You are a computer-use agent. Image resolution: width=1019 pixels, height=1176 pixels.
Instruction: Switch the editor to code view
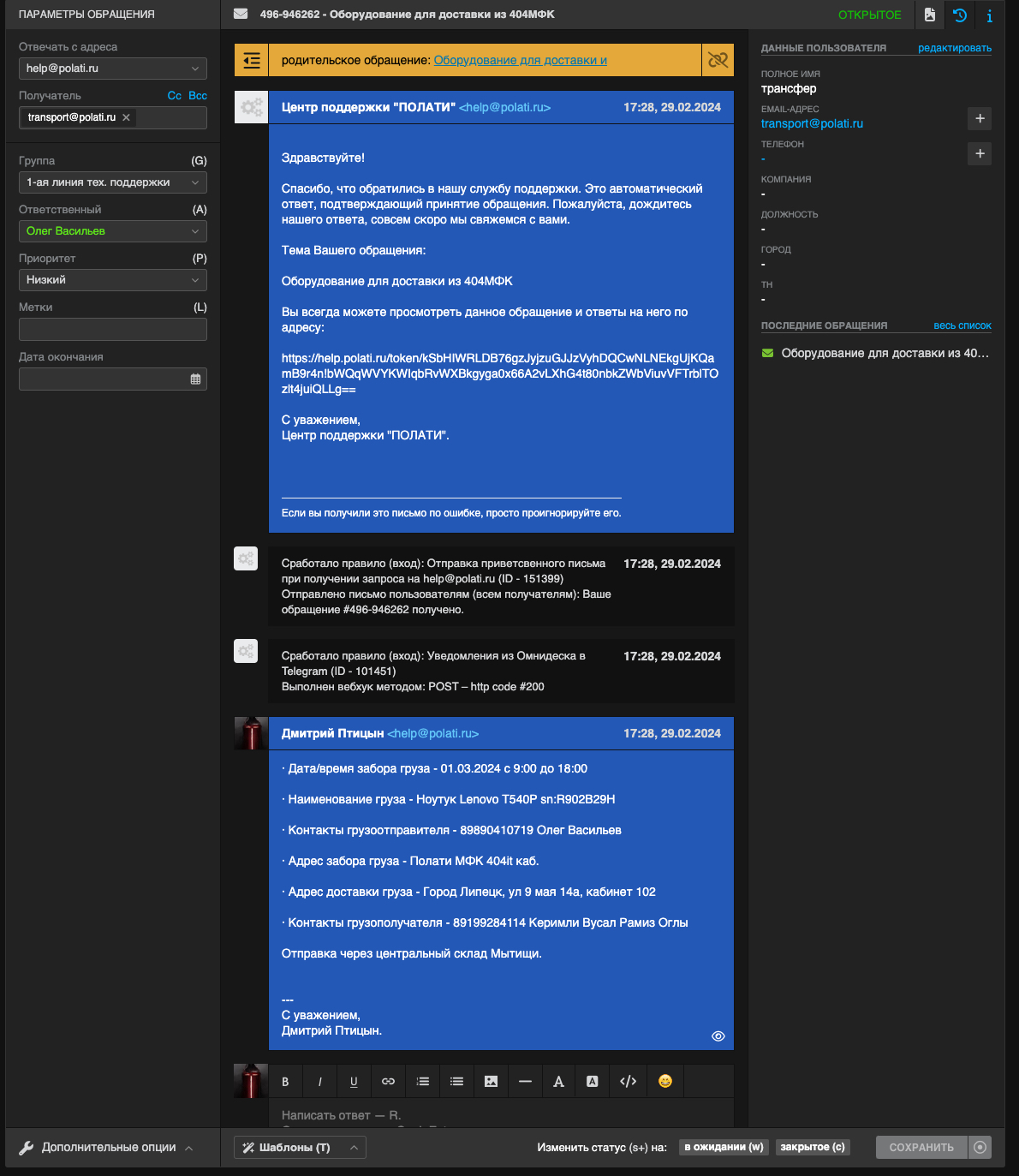point(628,1082)
